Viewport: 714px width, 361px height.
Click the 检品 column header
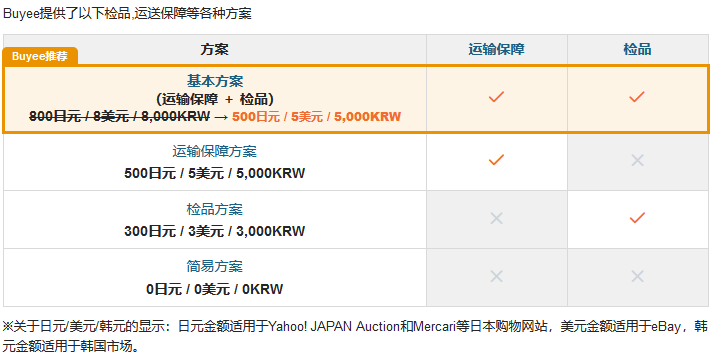click(x=637, y=49)
